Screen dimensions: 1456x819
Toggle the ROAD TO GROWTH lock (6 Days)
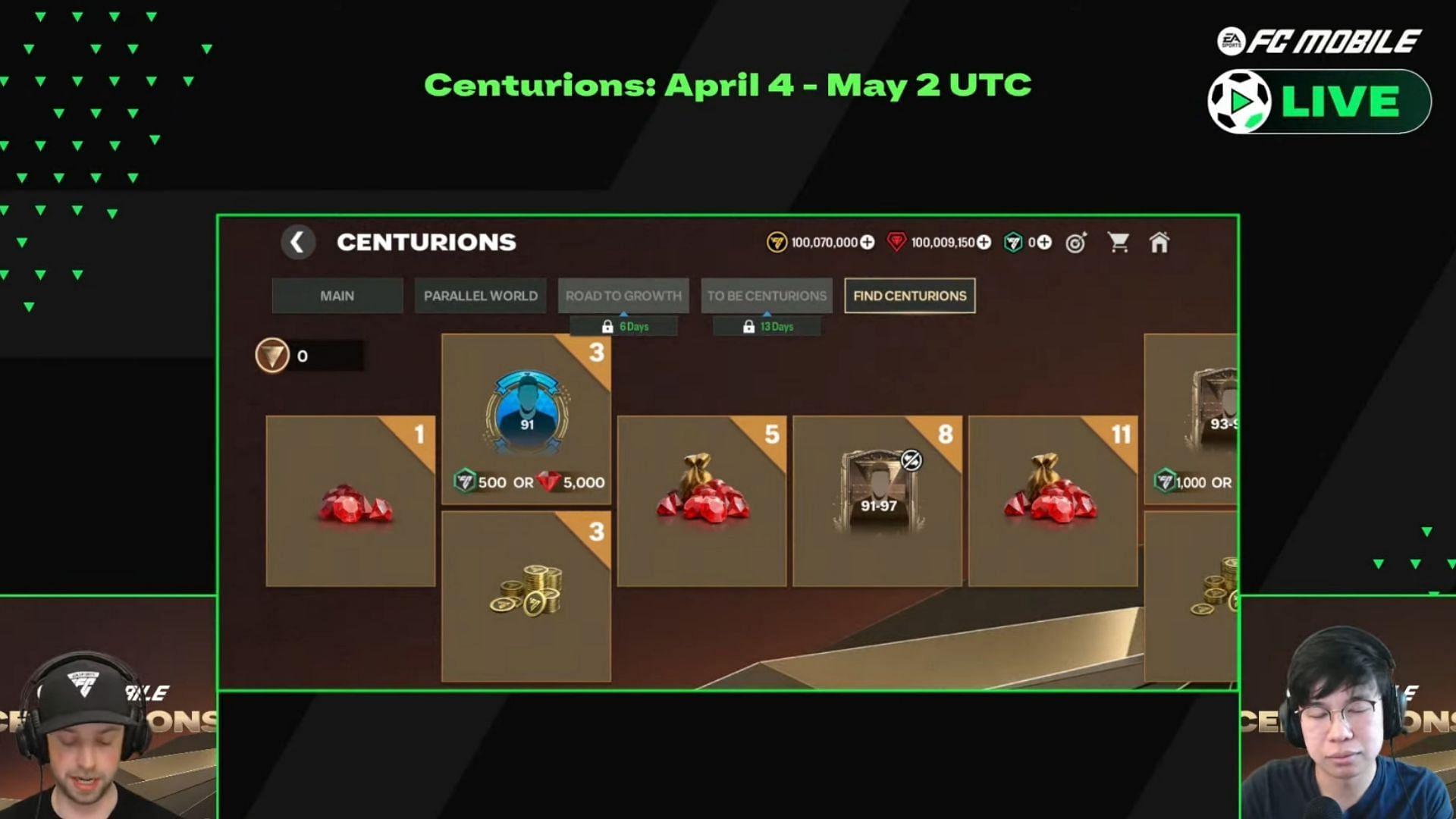[623, 326]
